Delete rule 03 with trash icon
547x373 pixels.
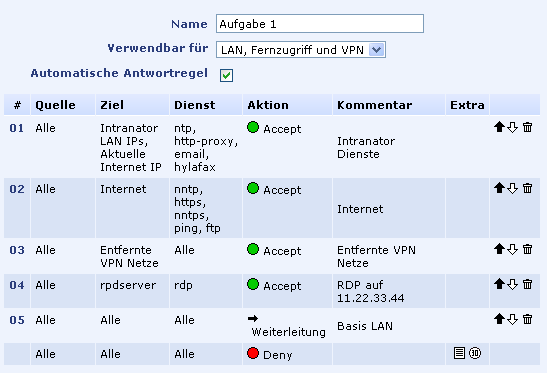coord(527,249)
